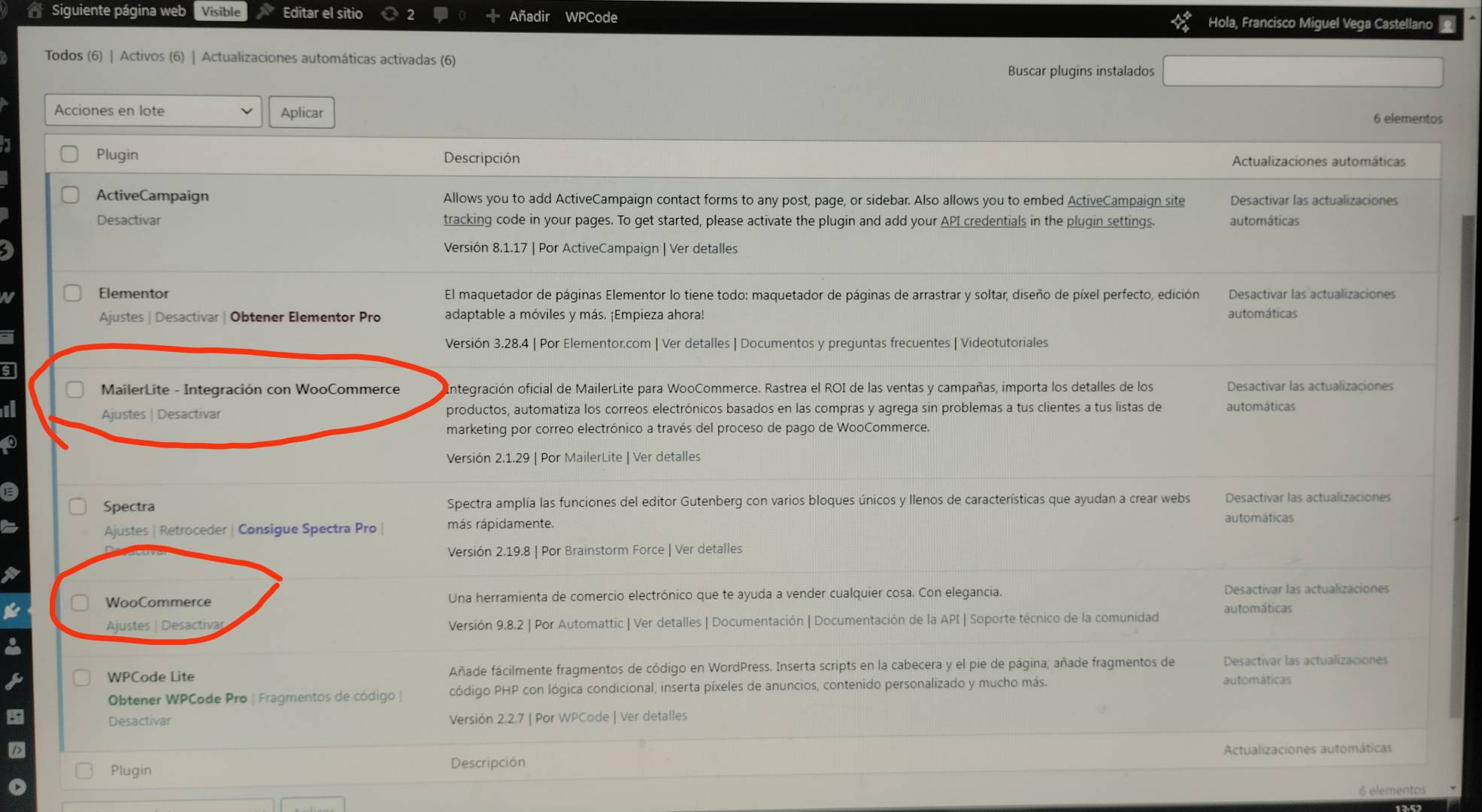Click the plus icon beside Añadir
This screenshot has height=812, width=1482.
[x=492, y=15]
